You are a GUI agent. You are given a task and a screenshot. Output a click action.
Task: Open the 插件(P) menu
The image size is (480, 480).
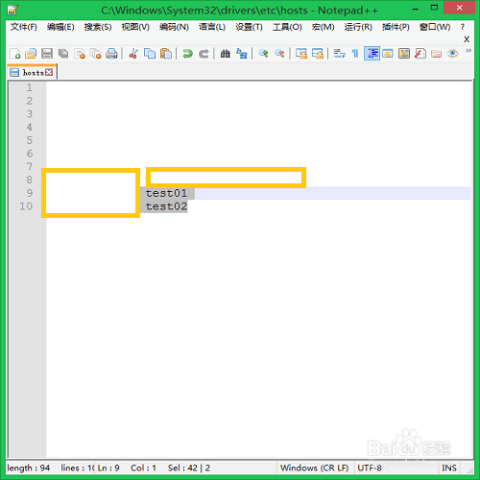tap(396, 27)
